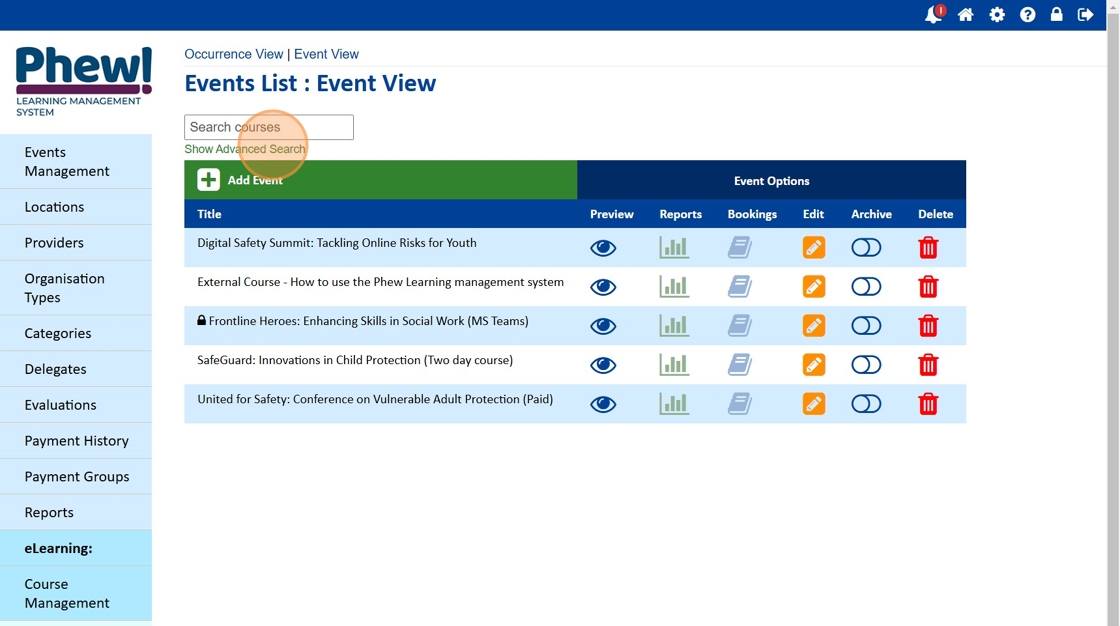Expand Show Advanced Search
The image size is (1120, 626).
[x=245, y=149]
